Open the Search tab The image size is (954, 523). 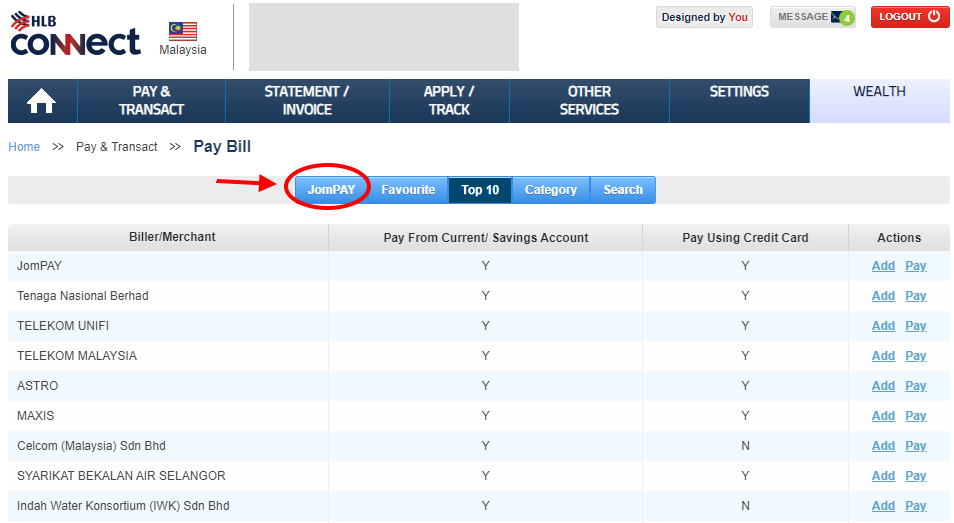tap(623, 190)
